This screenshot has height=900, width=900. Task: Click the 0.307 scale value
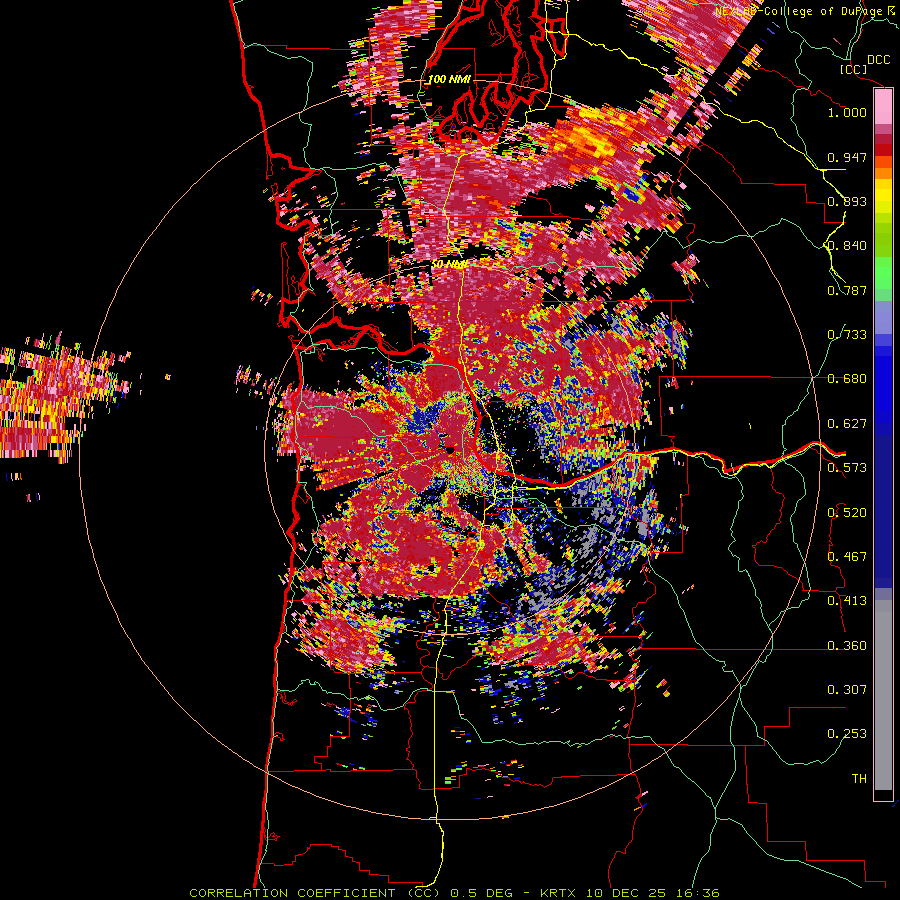847,690
